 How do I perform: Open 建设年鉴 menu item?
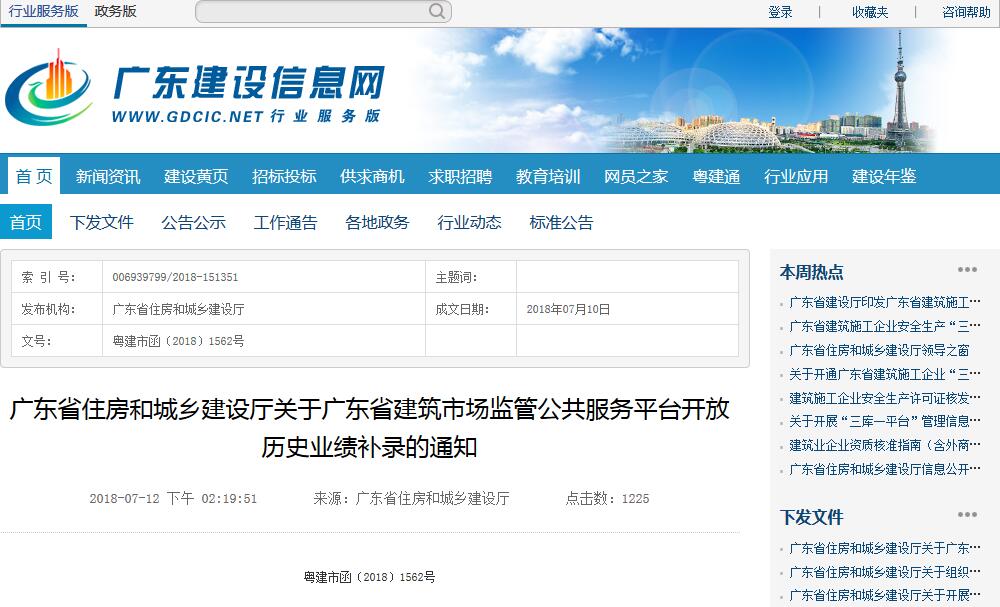coord(884,177)
